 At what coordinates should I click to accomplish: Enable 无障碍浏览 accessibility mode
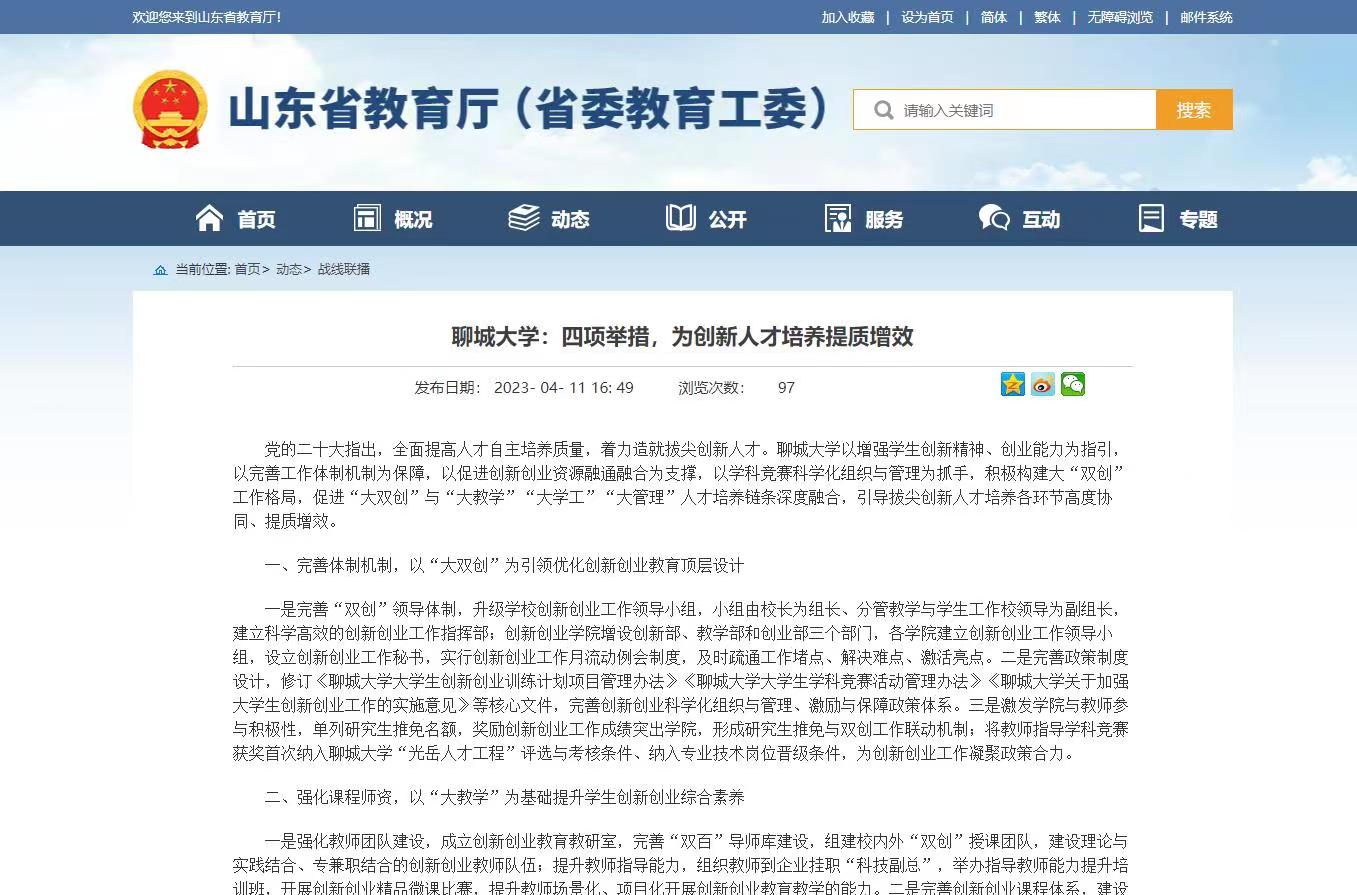point(1119,17)
